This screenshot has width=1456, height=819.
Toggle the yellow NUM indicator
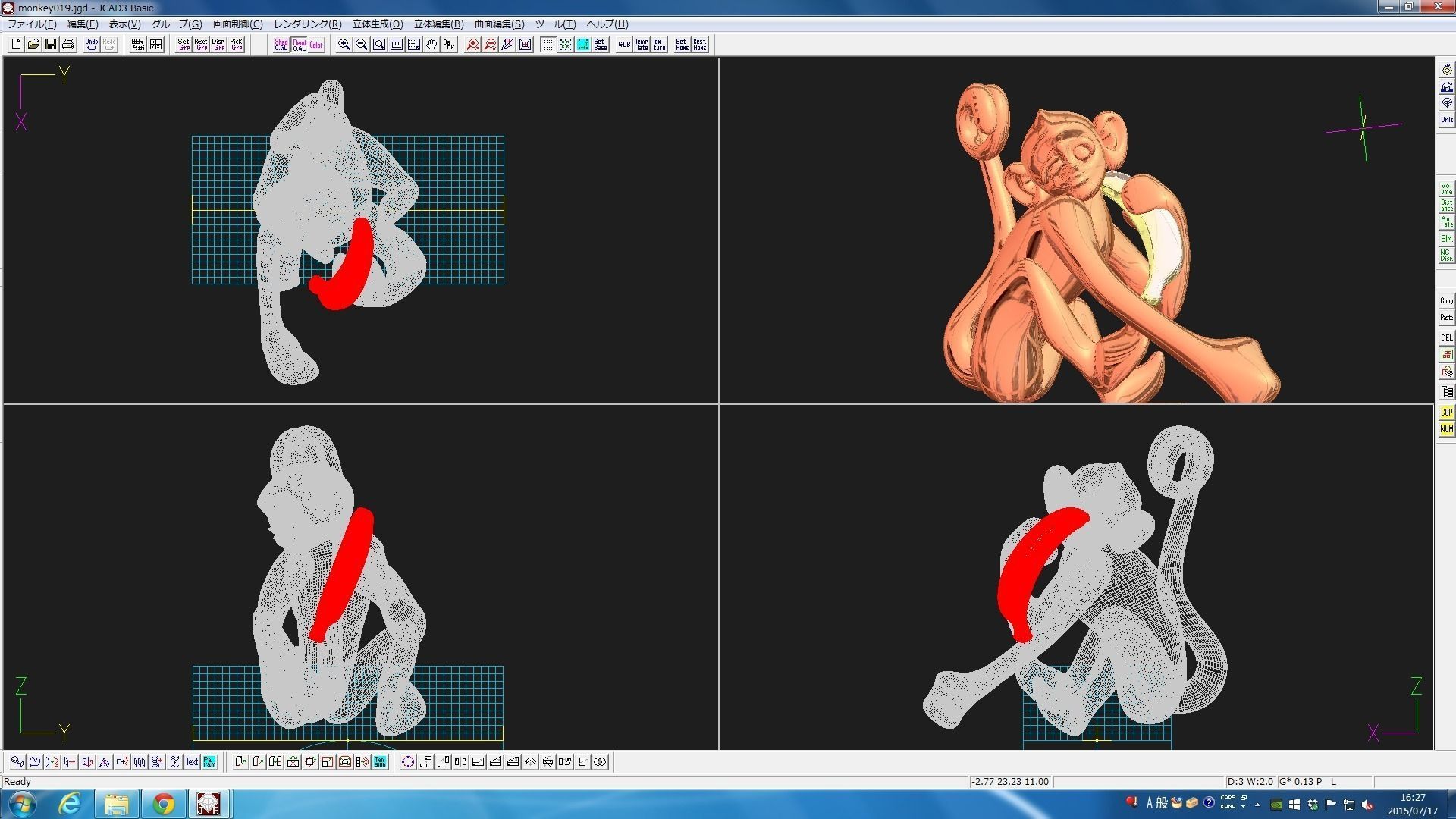point(1447,429)
